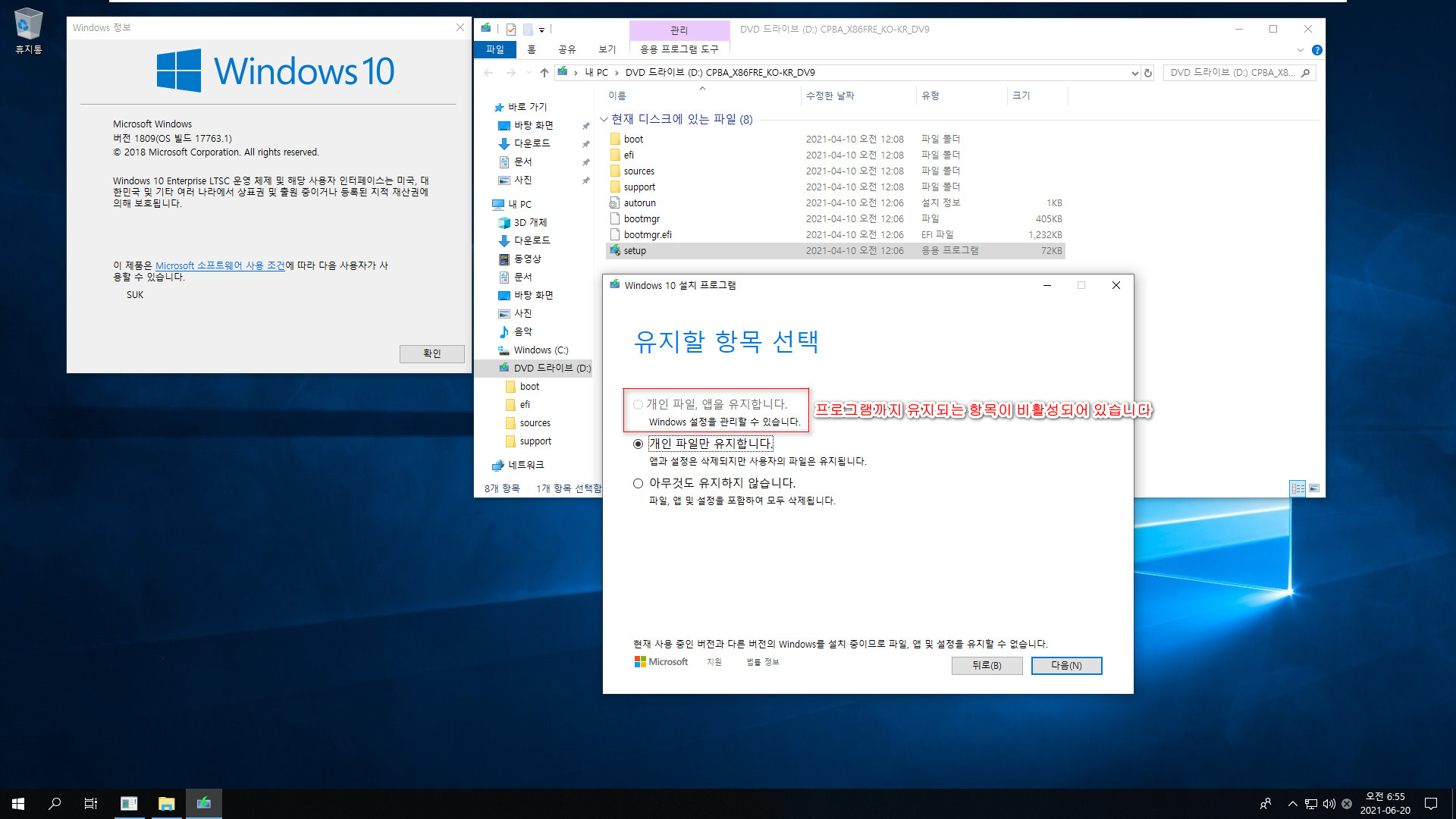The image size is (1456, 819).
Task: Open the 공유 ribbon tab
Action: [566, 49]
